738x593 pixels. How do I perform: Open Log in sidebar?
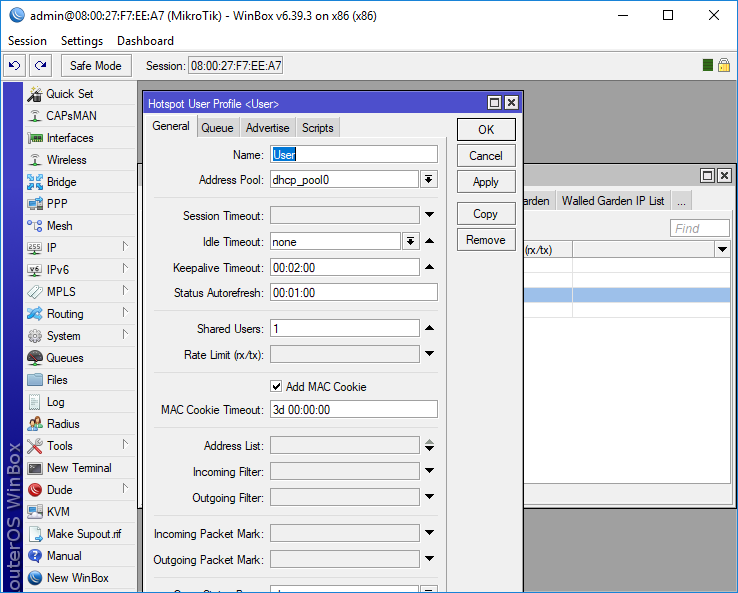coord(80,402)
